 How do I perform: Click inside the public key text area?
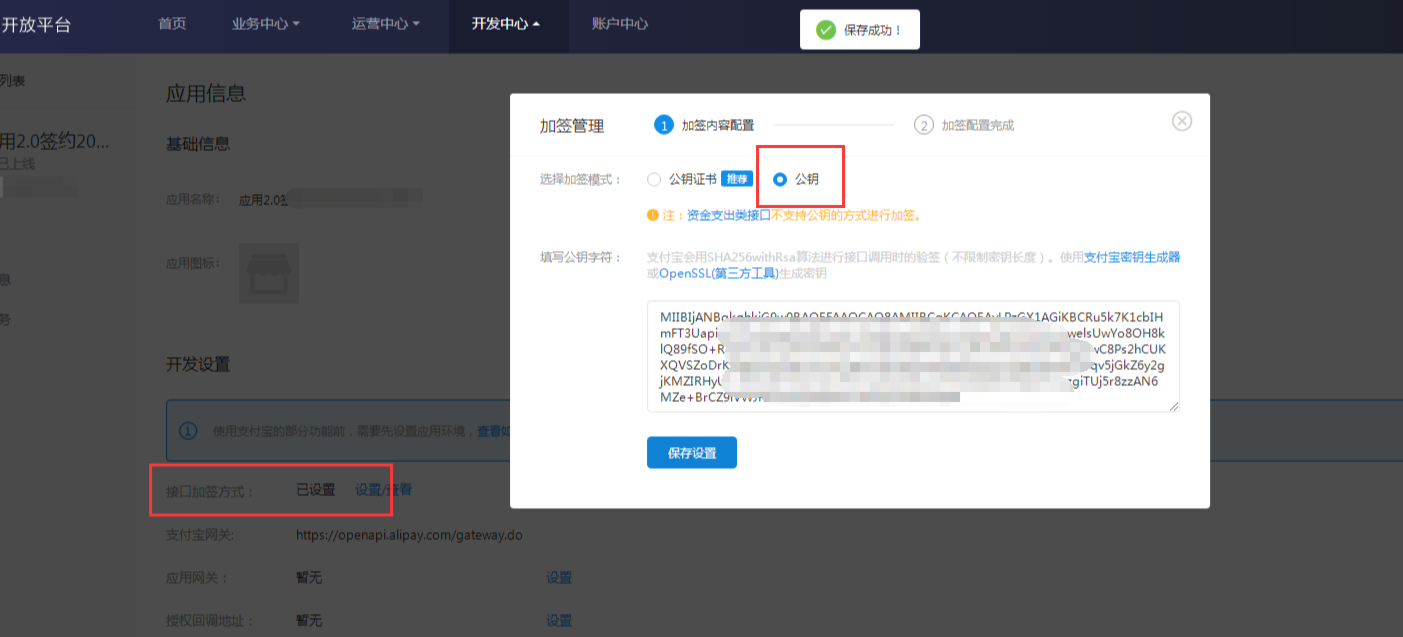[912, 355]
